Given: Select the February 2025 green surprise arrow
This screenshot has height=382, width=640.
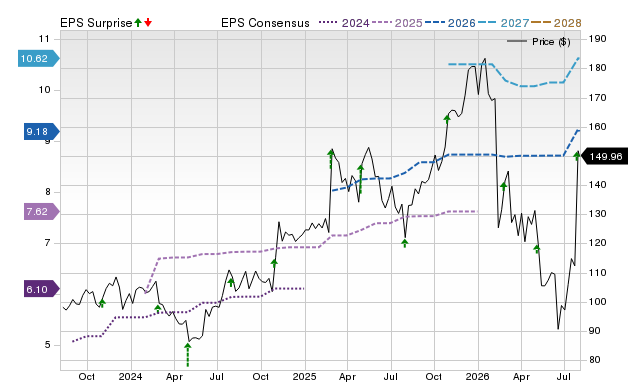Looking at the screenshot, I should (x=331, y=159).
